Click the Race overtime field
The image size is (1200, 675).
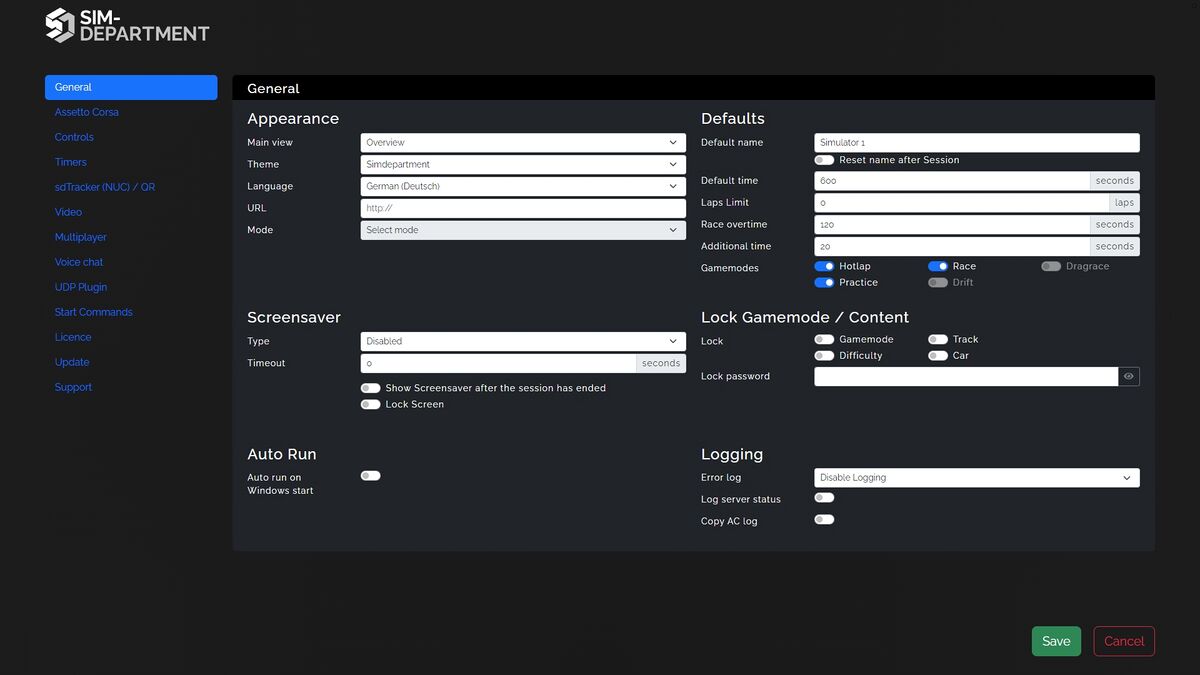[x=952, y=225]
